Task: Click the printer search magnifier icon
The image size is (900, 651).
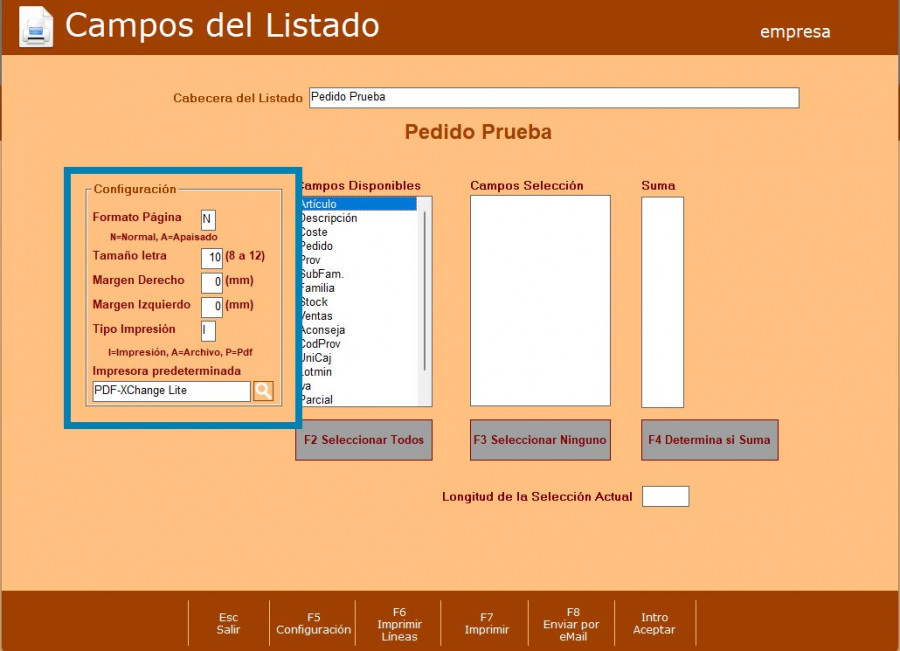Action: pos(263,391)
